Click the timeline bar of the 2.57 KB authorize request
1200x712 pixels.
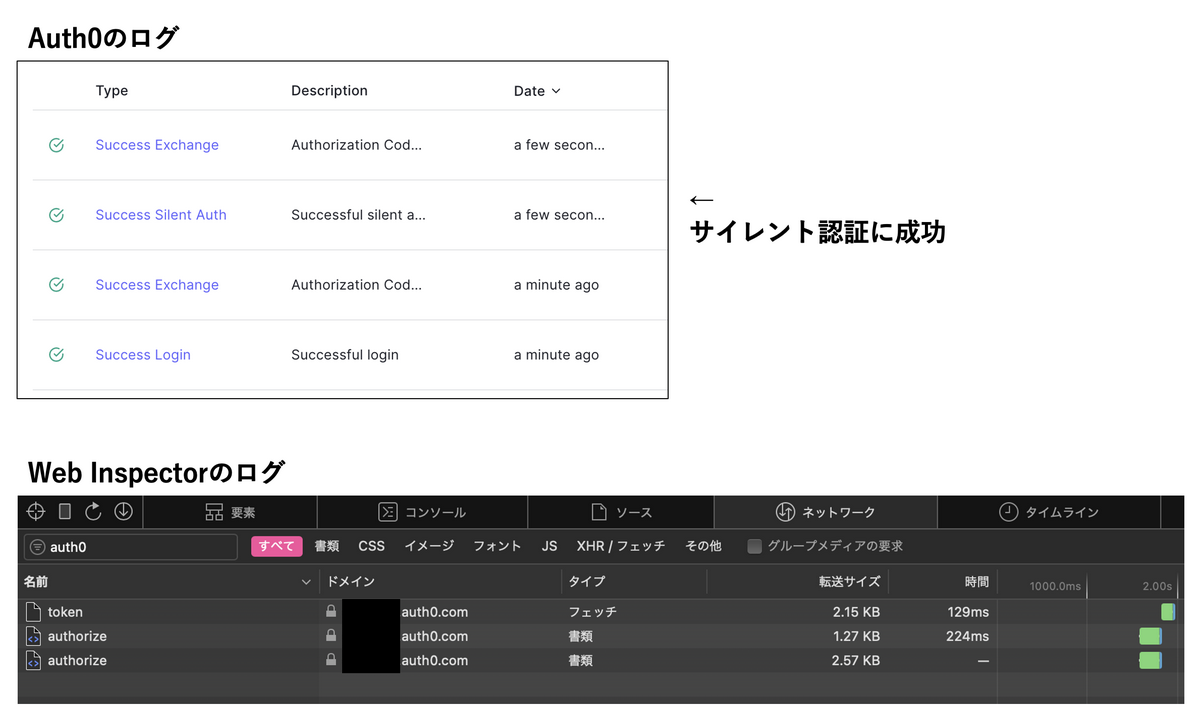(1150, 660)
